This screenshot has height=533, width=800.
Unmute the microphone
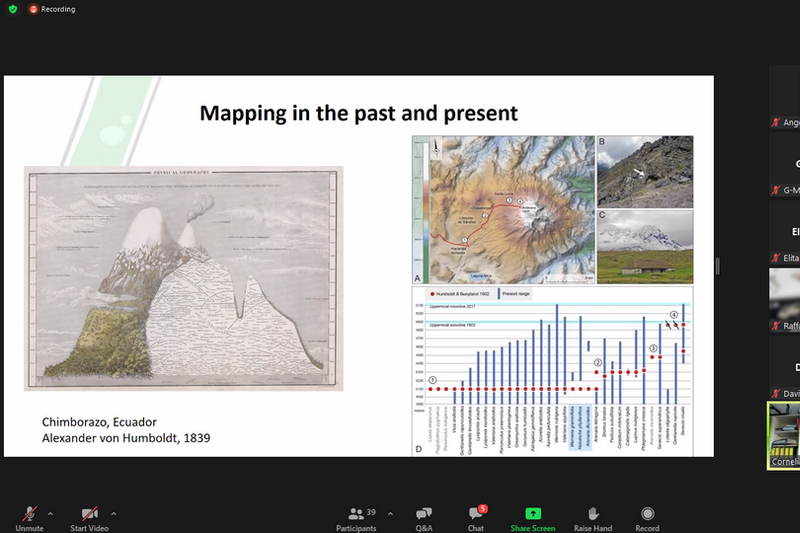[x=30, y=518]
